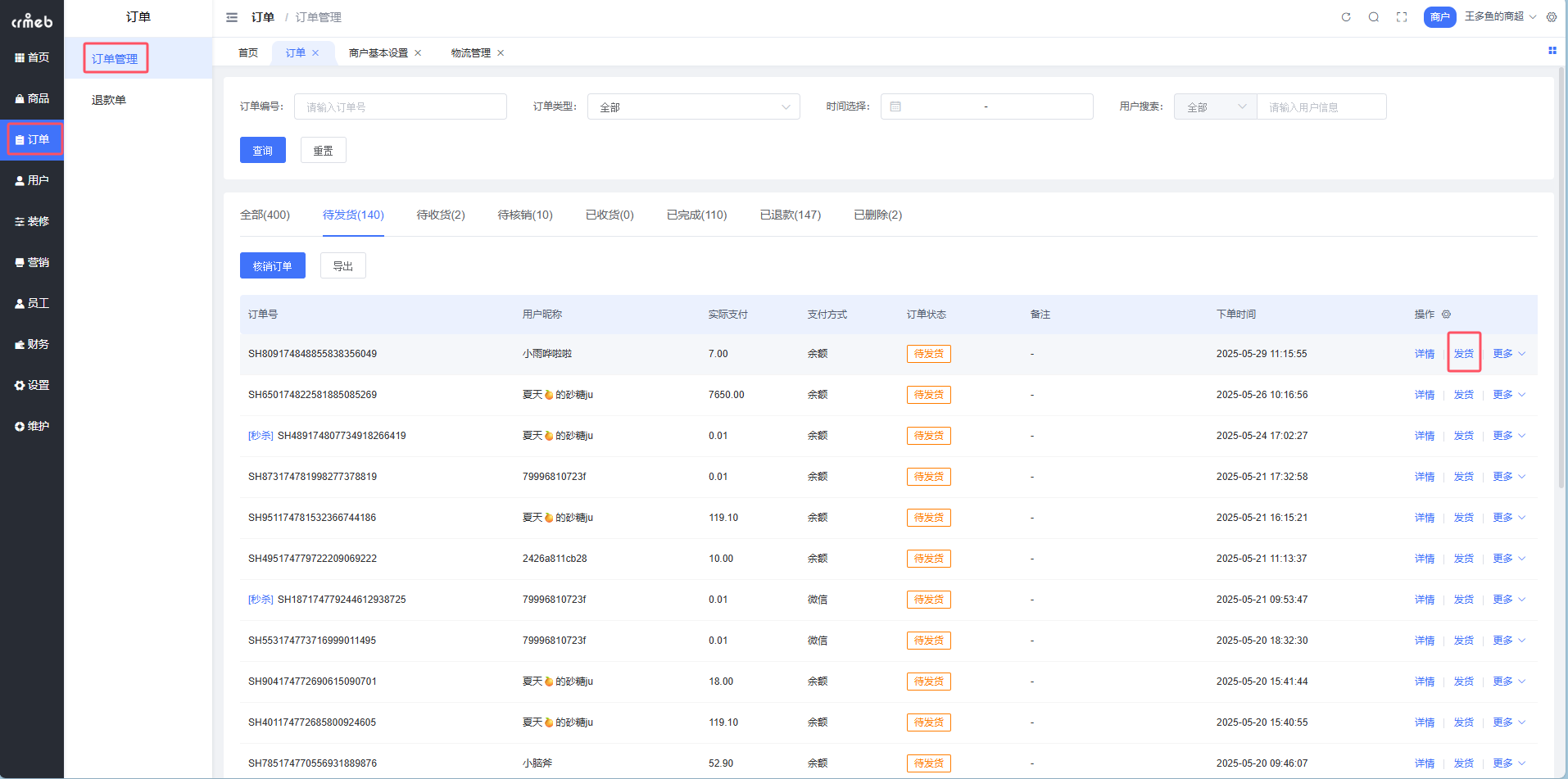This screenshot has width=1568, height=779.
Task: Switch to the 已退款(147) tab
Action: click(x=790, y=215)
